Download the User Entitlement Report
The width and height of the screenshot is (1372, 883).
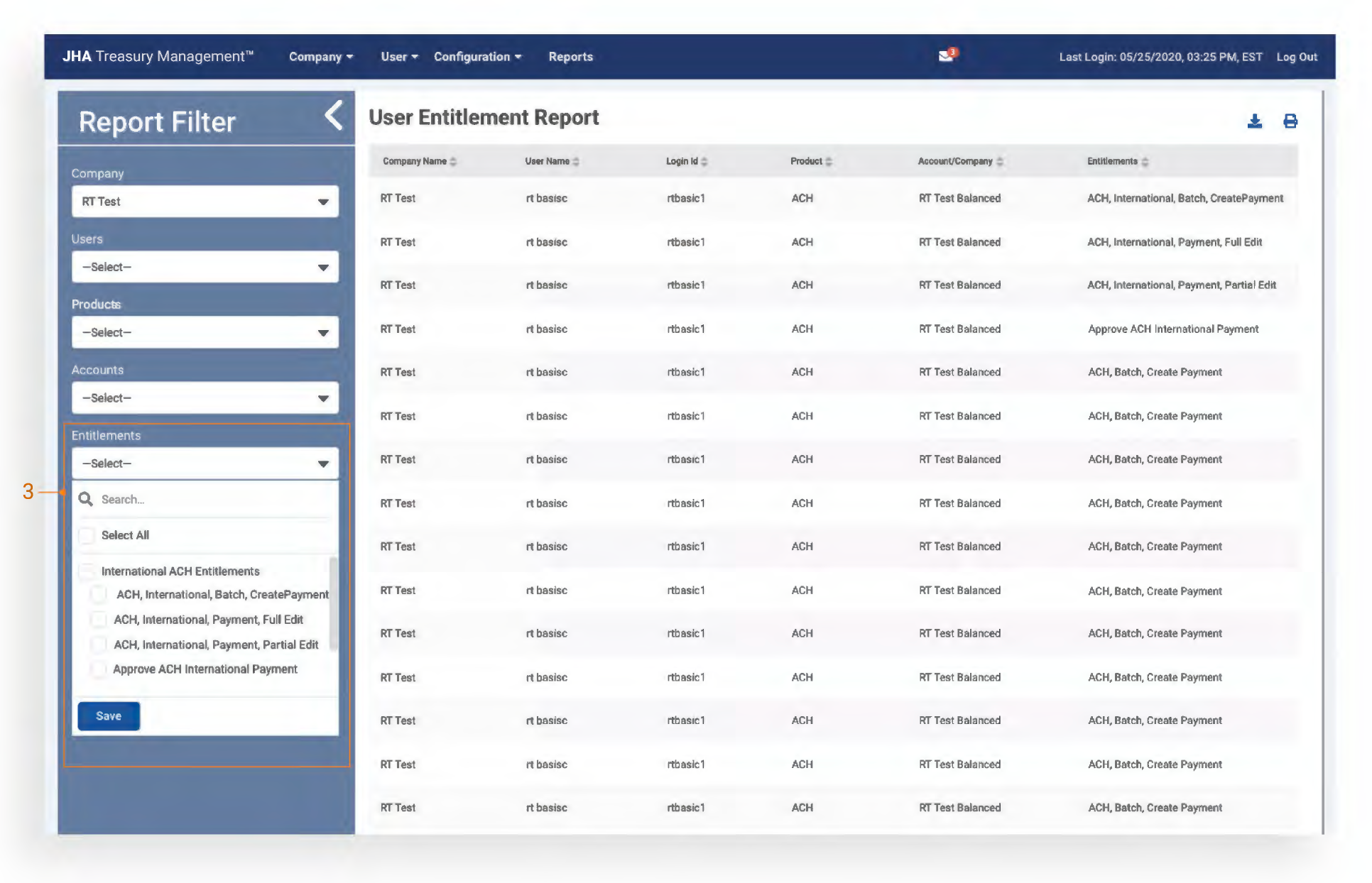pos(1255,121)
